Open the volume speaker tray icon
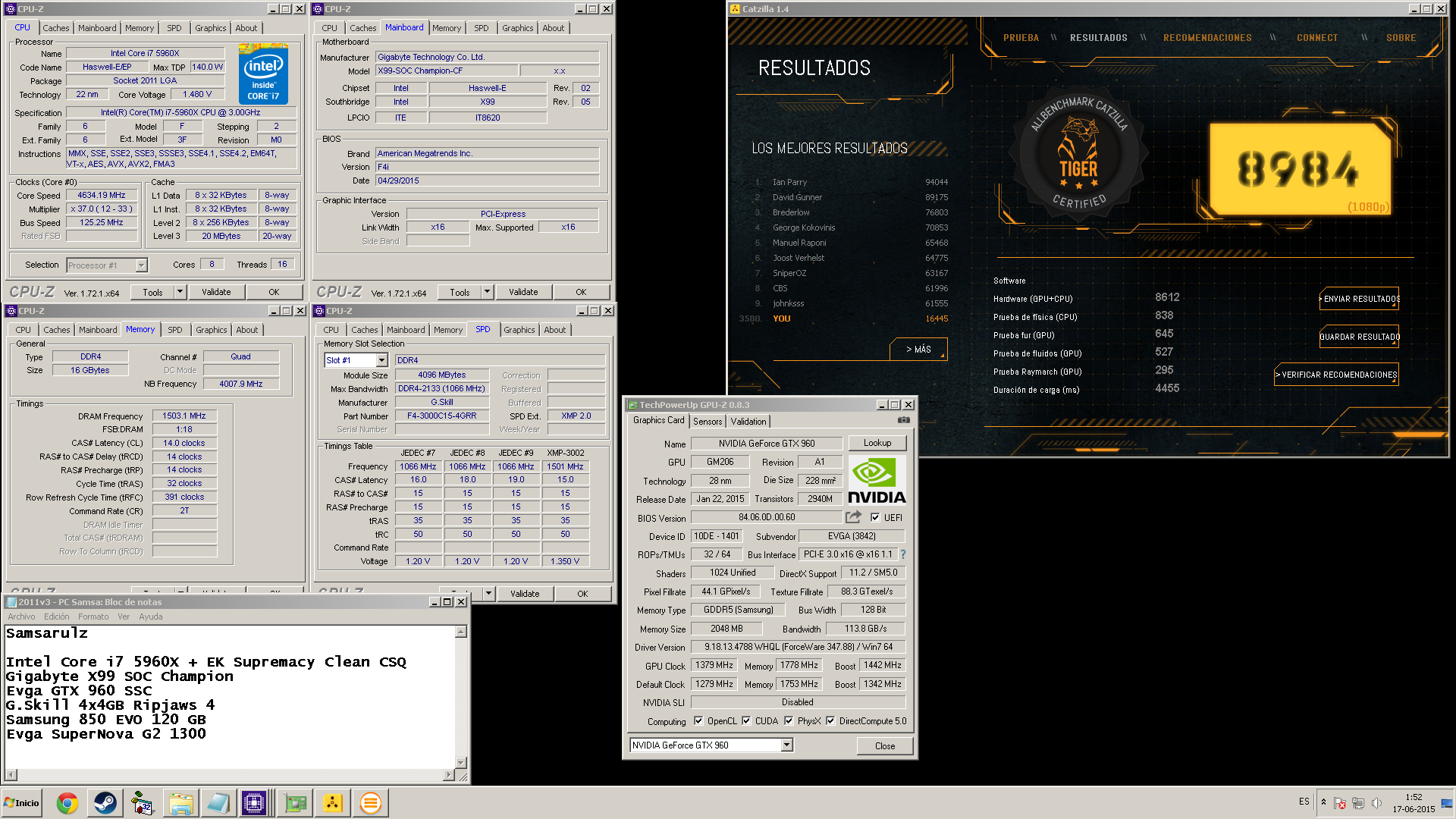 click(1376, 803)
